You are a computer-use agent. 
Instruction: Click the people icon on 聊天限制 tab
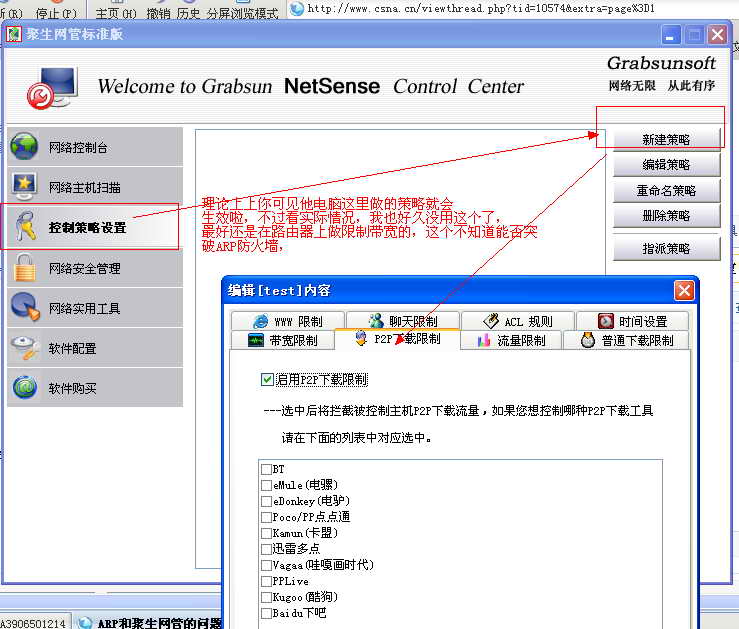[376, 321]
